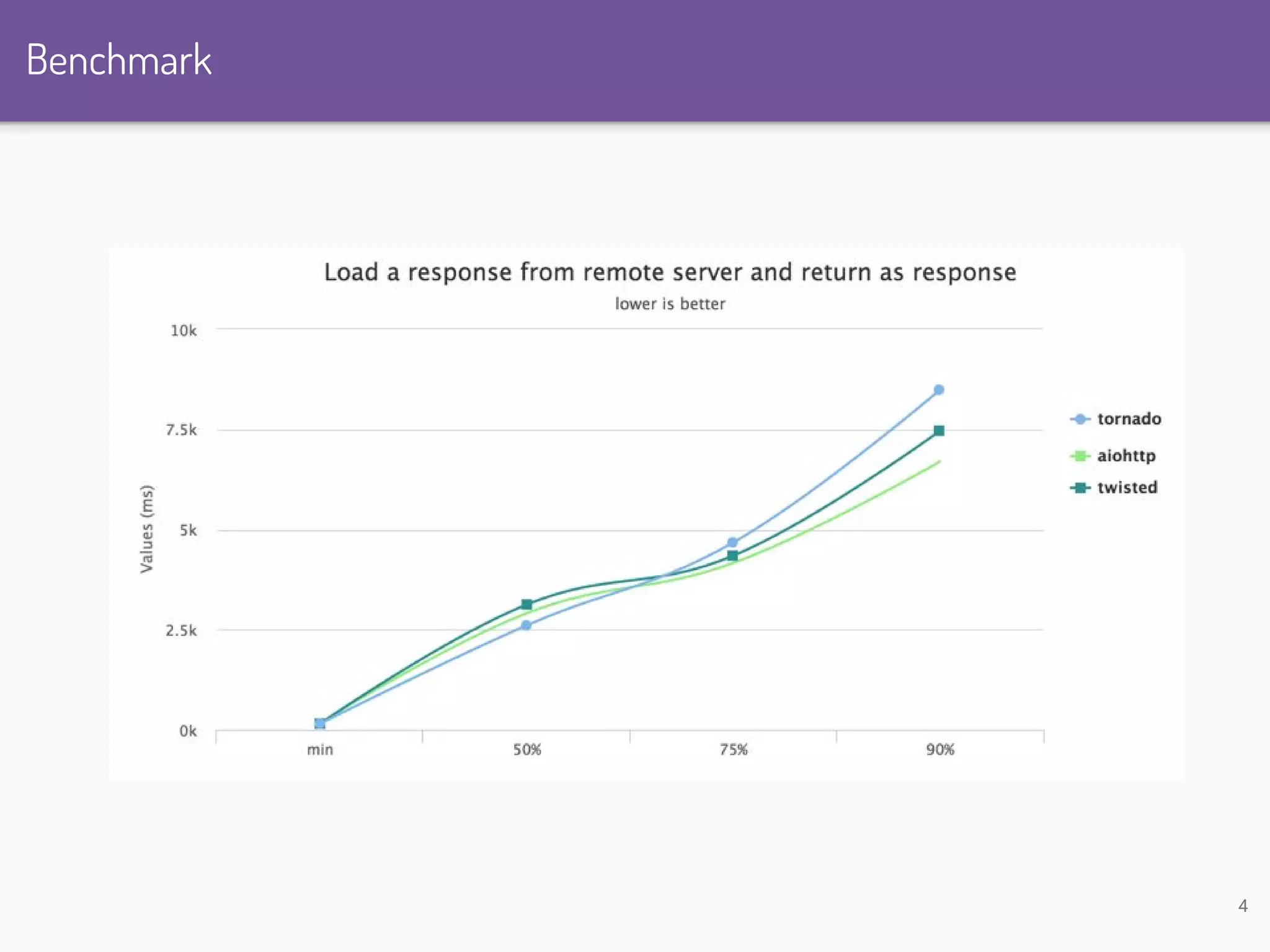The width and height of the screenshot is (1270, 952).
Task: Click the 'lower is better' subtitle
Action: tap(670, 304)
